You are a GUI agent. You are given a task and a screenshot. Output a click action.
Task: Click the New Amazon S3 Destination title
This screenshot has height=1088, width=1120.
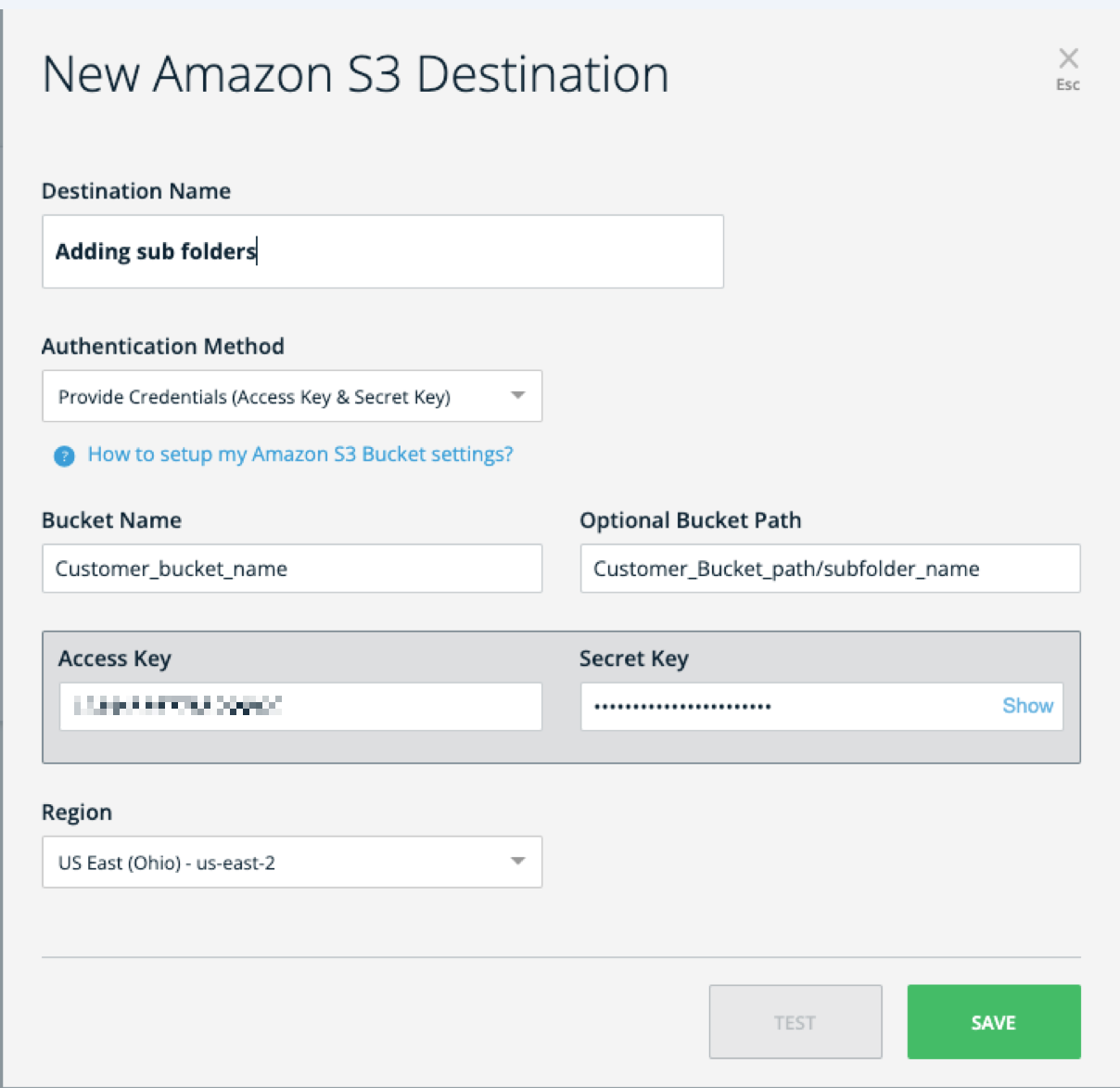click(356, 74)
